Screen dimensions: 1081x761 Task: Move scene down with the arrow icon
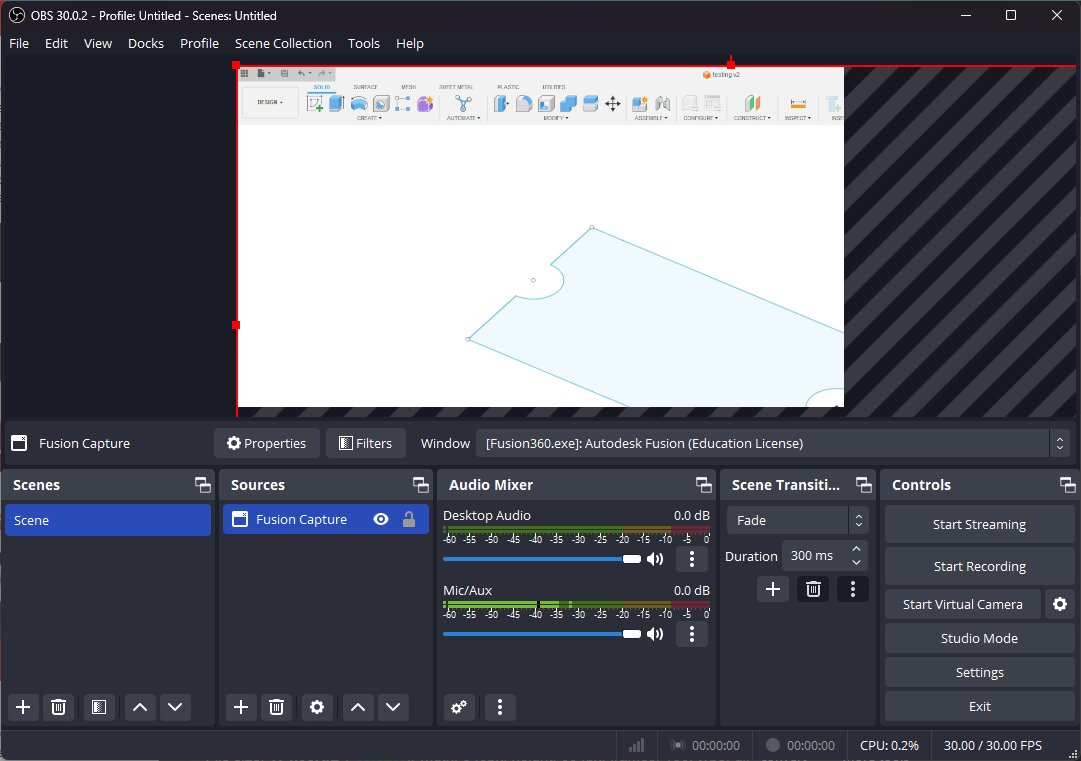click(175, 707)
